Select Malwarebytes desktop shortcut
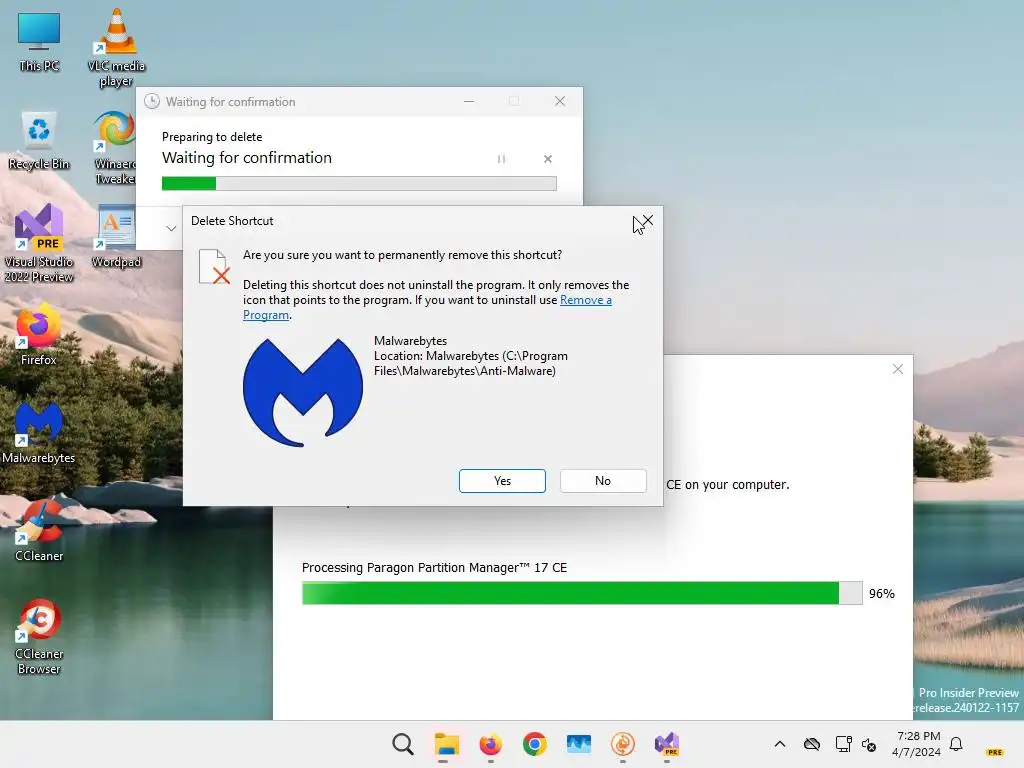The height and width of the screenshot is (768, 1024). 39,432
